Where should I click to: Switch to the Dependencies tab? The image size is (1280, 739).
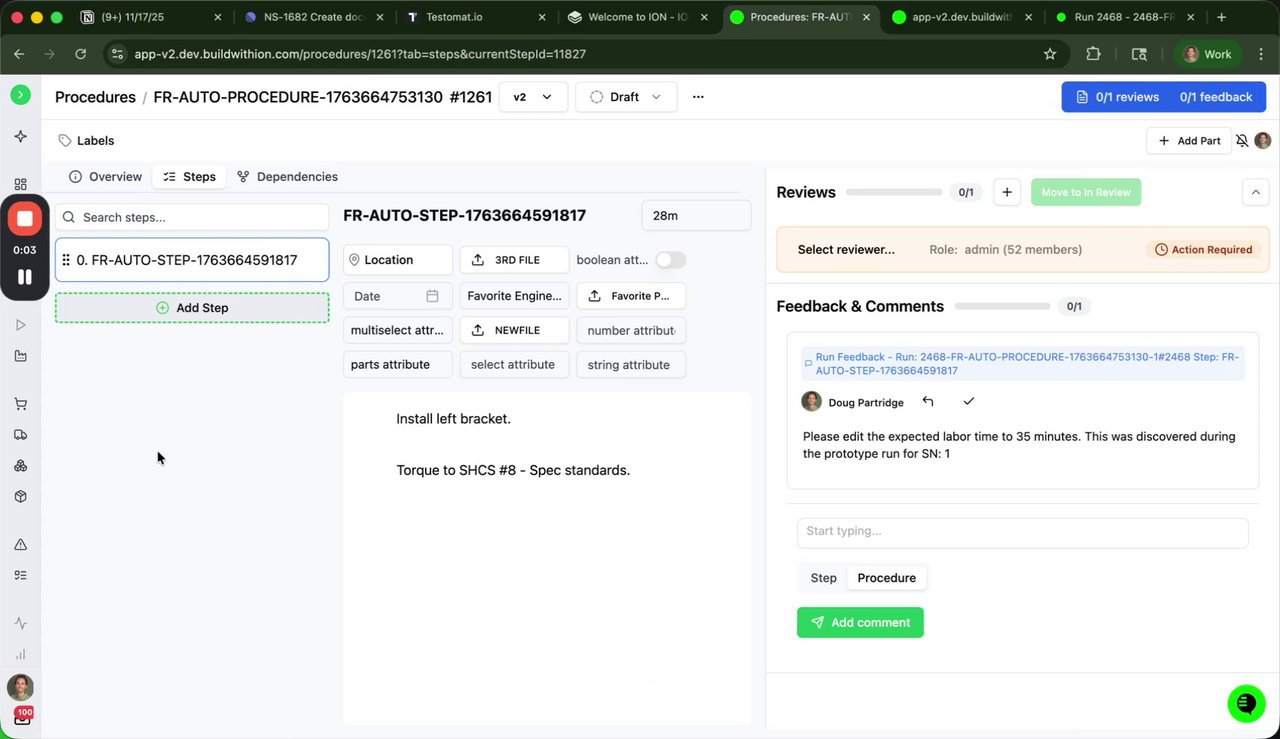pos(287,177)
